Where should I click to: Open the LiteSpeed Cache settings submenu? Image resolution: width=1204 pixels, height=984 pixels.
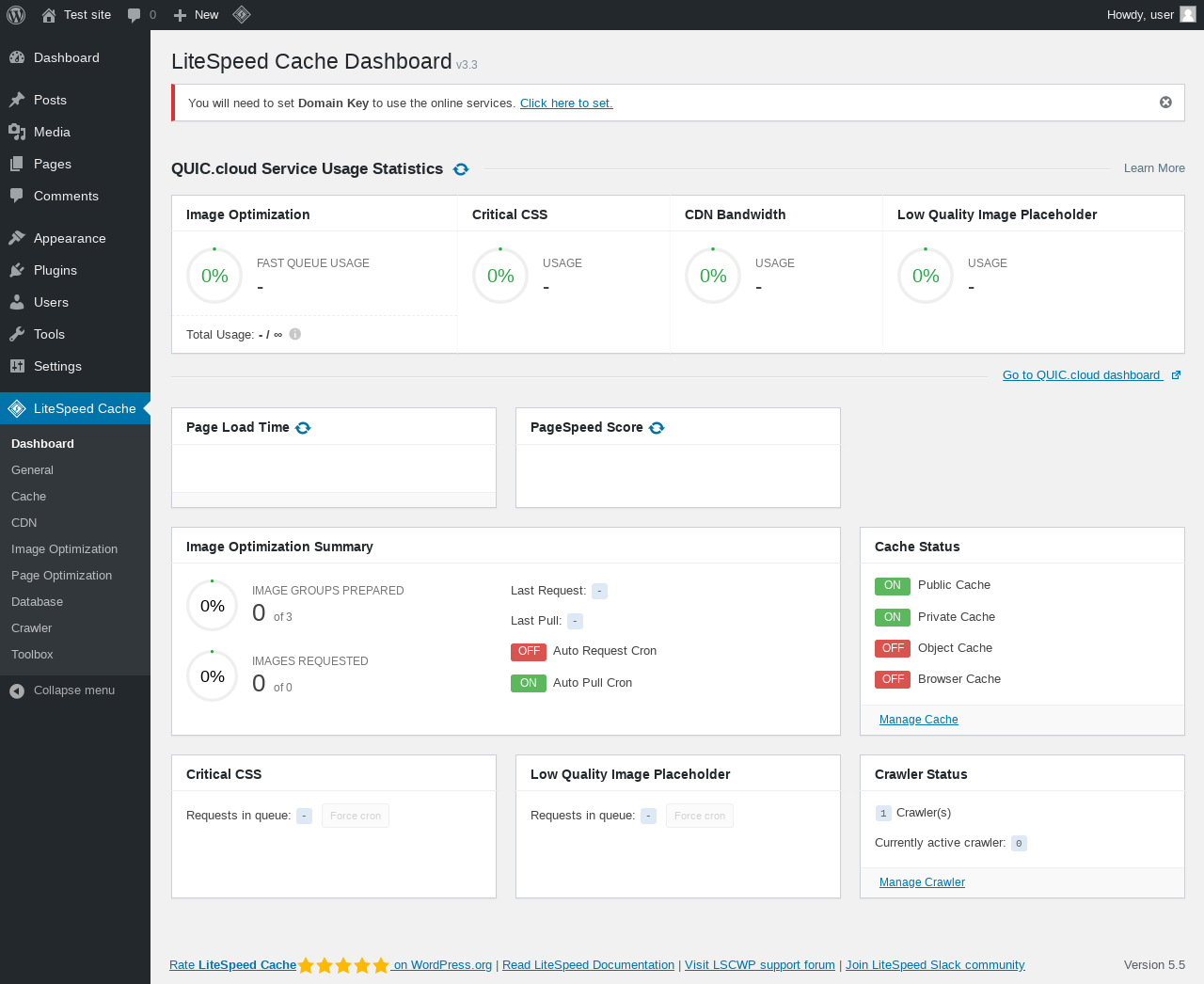pyautogui.click(x=75, y=497)
